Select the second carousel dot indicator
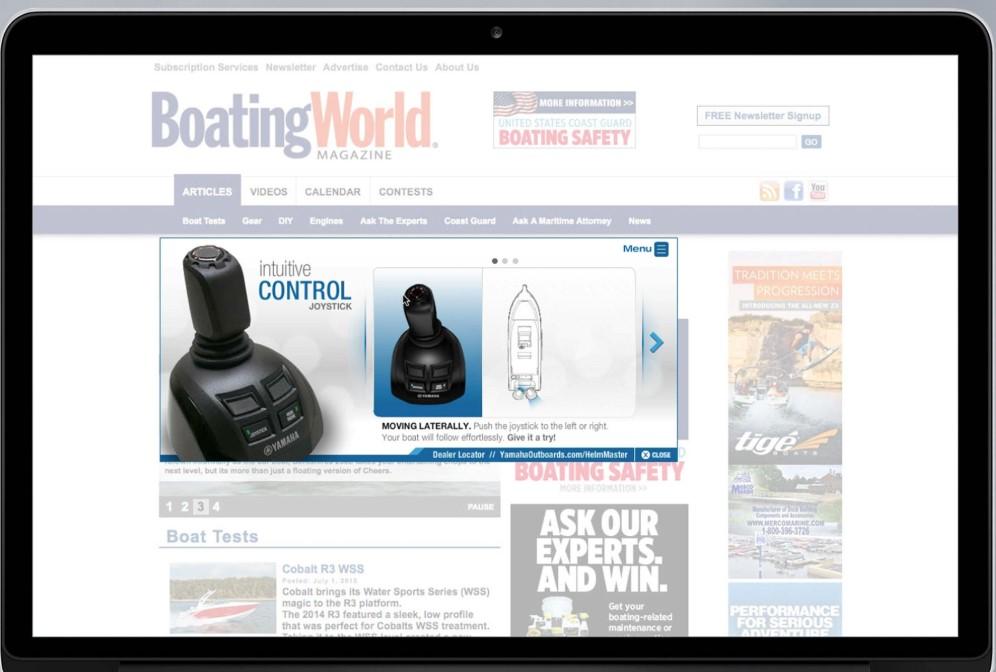996x672 pixels. tap(505, 261)
